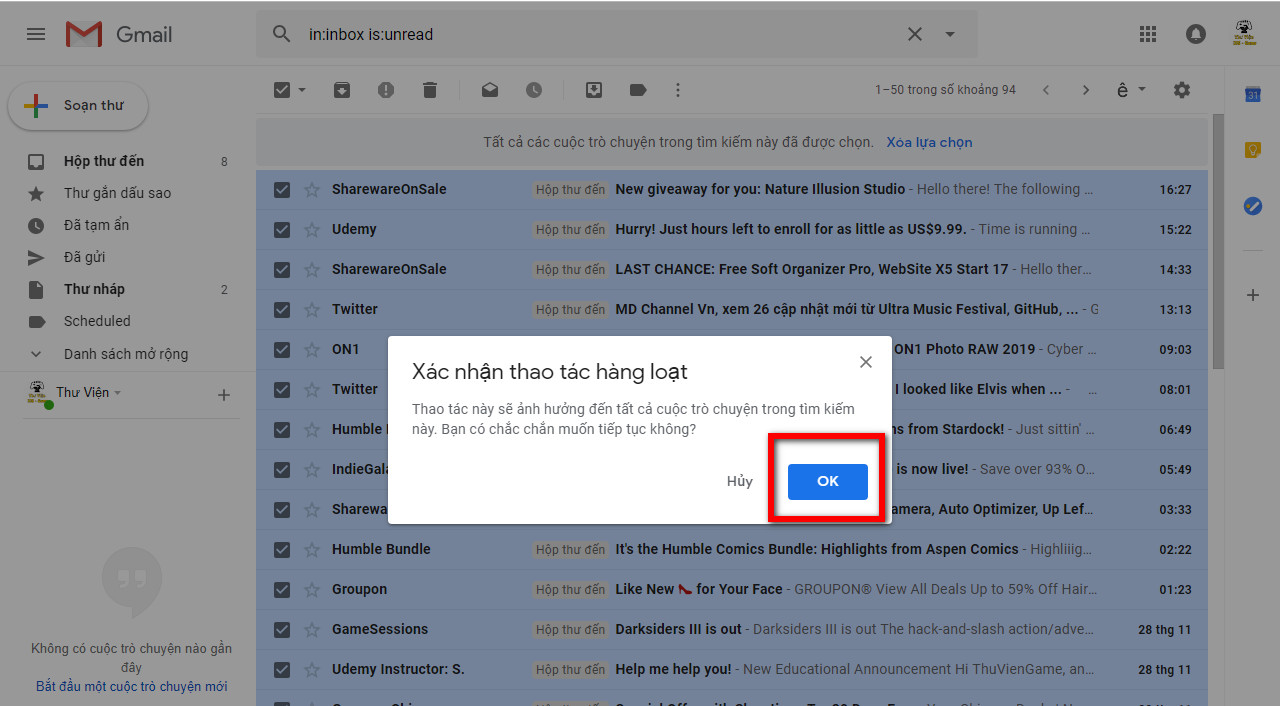Go to Hộp thư đến

pyautogui.click(x=104, y=160)
